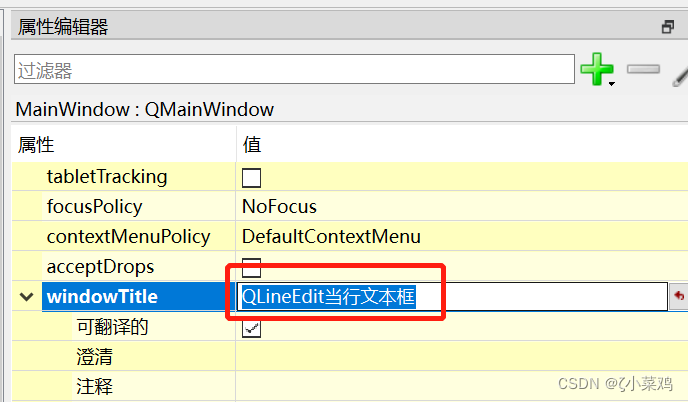The width and height of the screenshot is (688, 402).
Task: Open the dropdown arrow beside the plus icon
Action: click(612, 83)
